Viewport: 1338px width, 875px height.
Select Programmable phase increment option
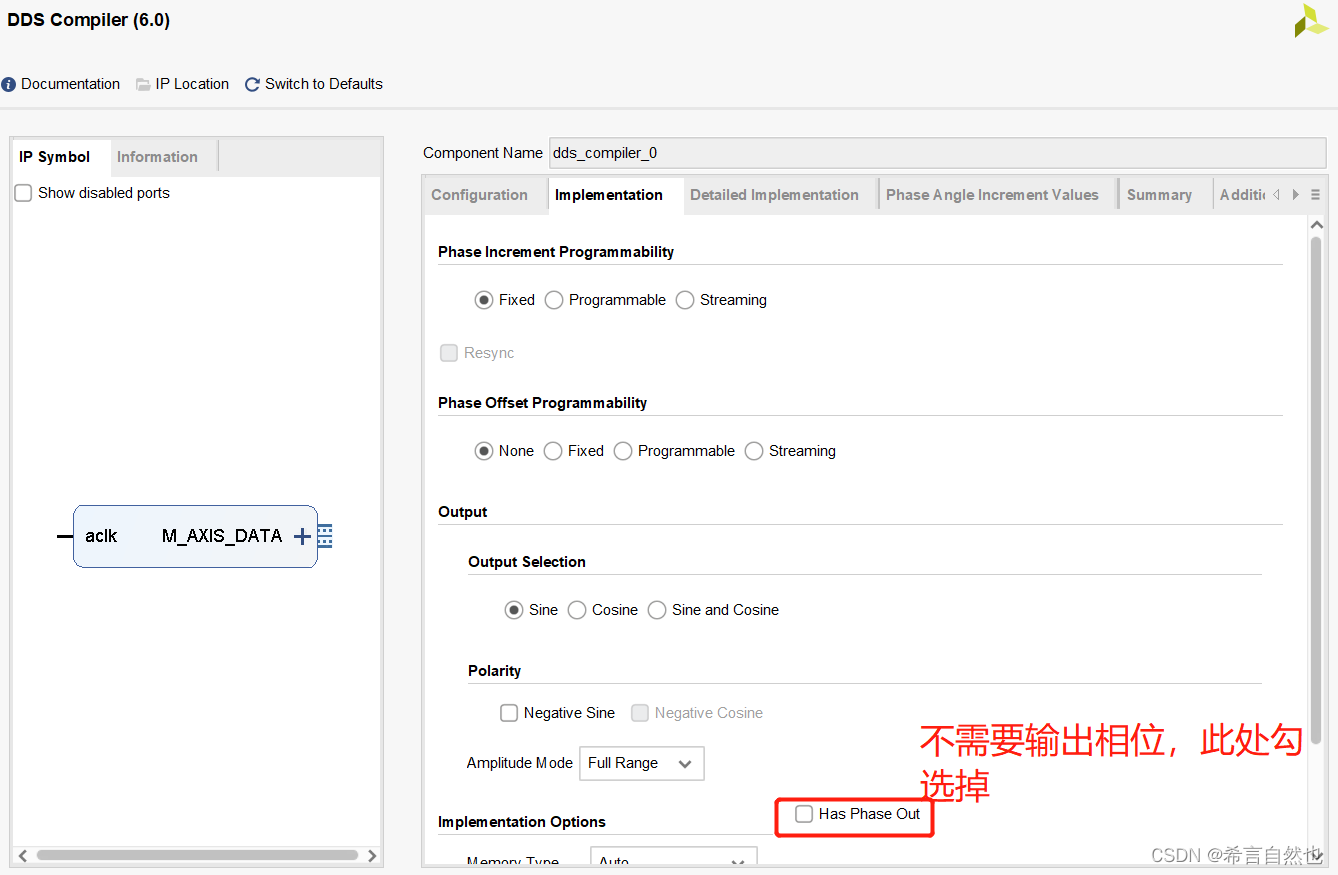pos(554,300)
